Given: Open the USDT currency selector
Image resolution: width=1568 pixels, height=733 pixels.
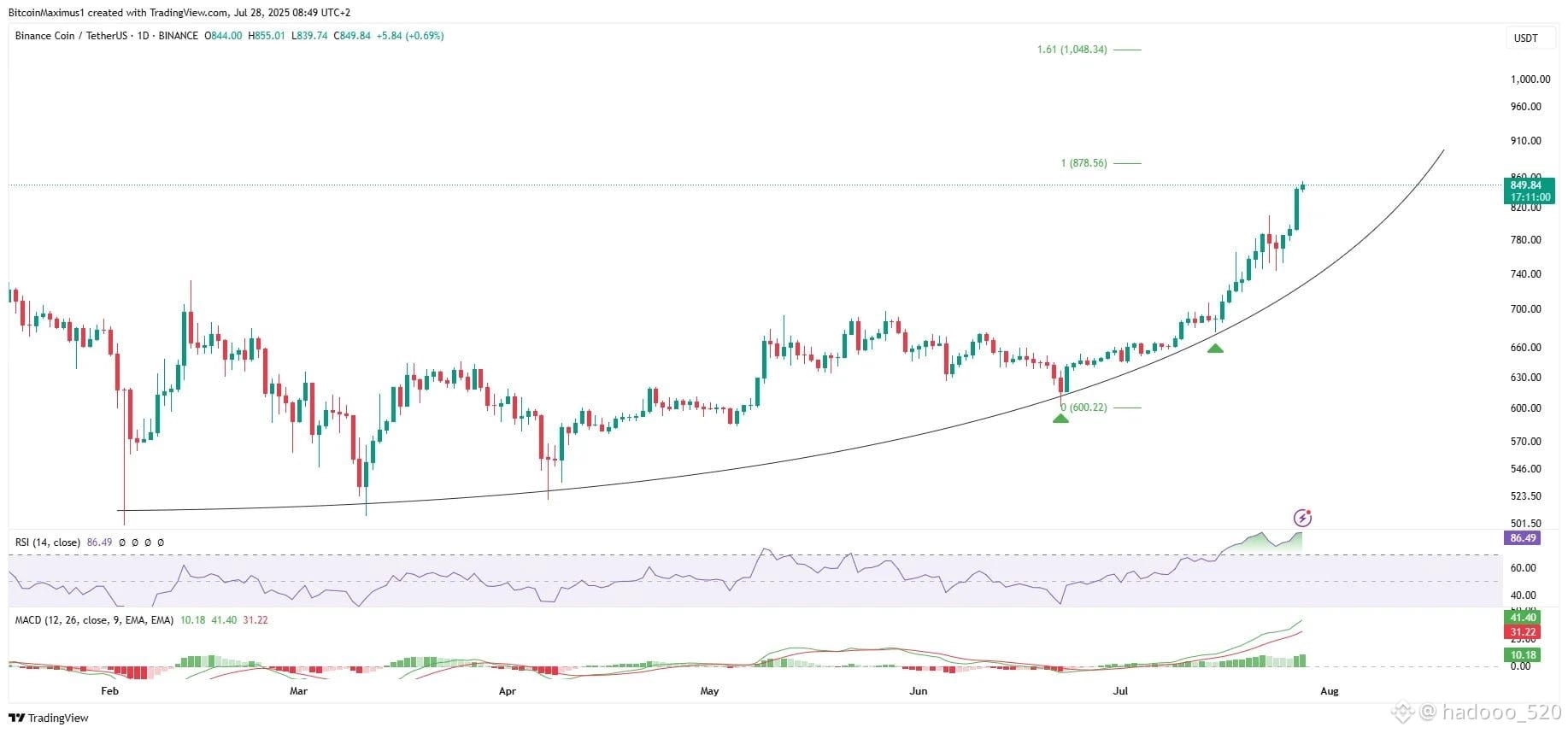Looking at the screenshot, I should [x=1525, y=38].
